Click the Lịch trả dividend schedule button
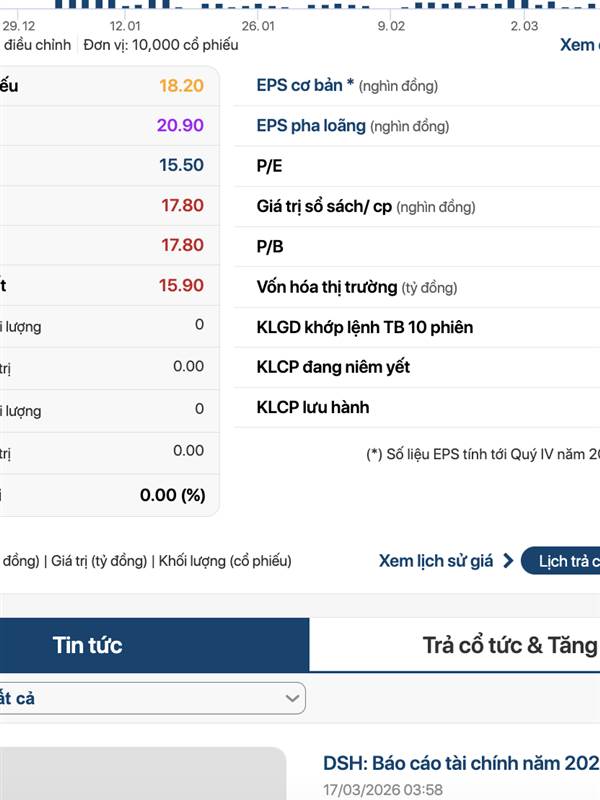The width and height of the screenshot is (600, 800). point(561,561)
